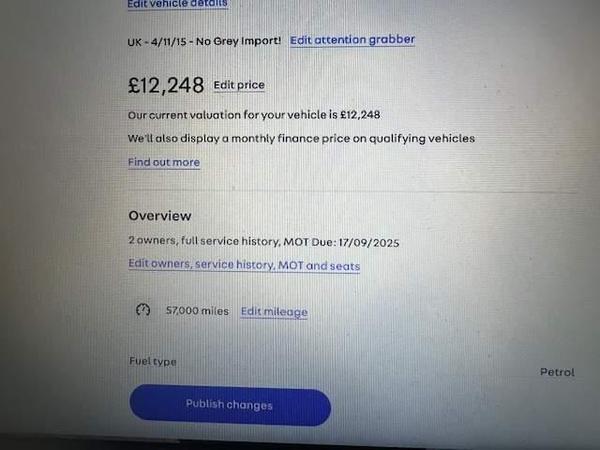This screenshot has width=600, height=450.
Task: Select the Overview section heading
Action: [160, 216]
